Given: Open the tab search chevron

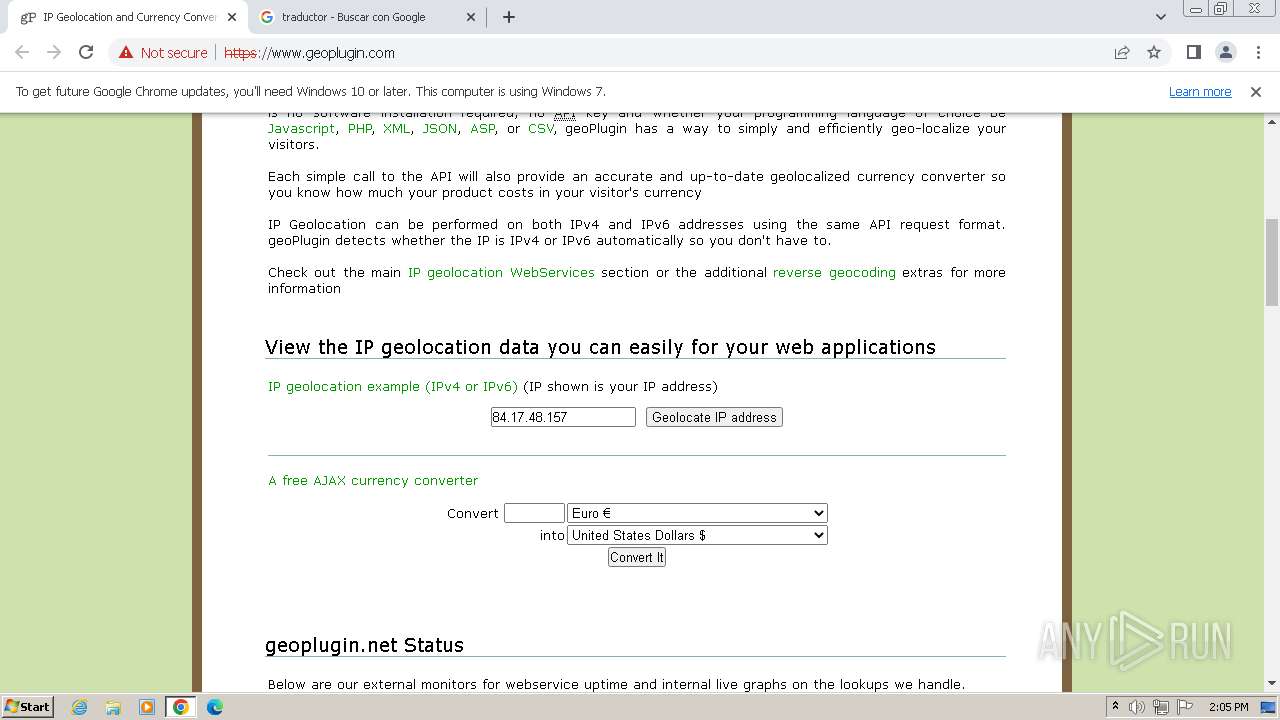Looking at the screenshot, I should (x=1160, y=17).
